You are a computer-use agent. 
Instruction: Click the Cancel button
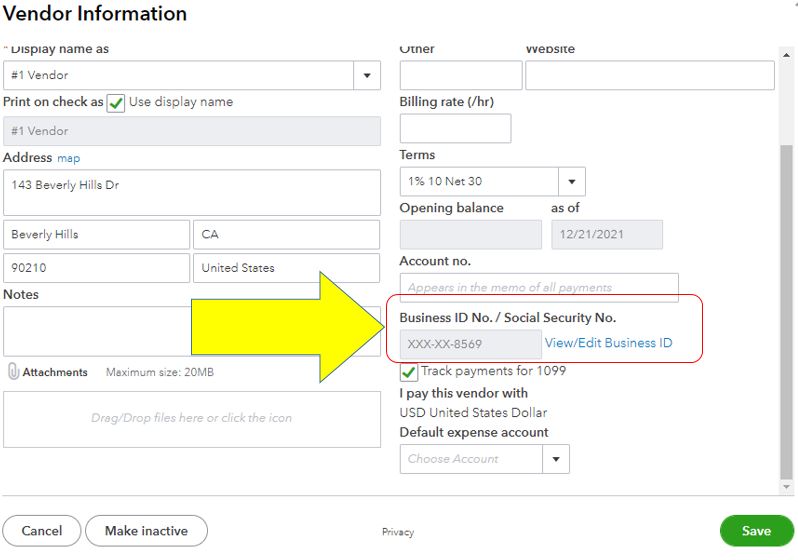(x=42, y=531)
